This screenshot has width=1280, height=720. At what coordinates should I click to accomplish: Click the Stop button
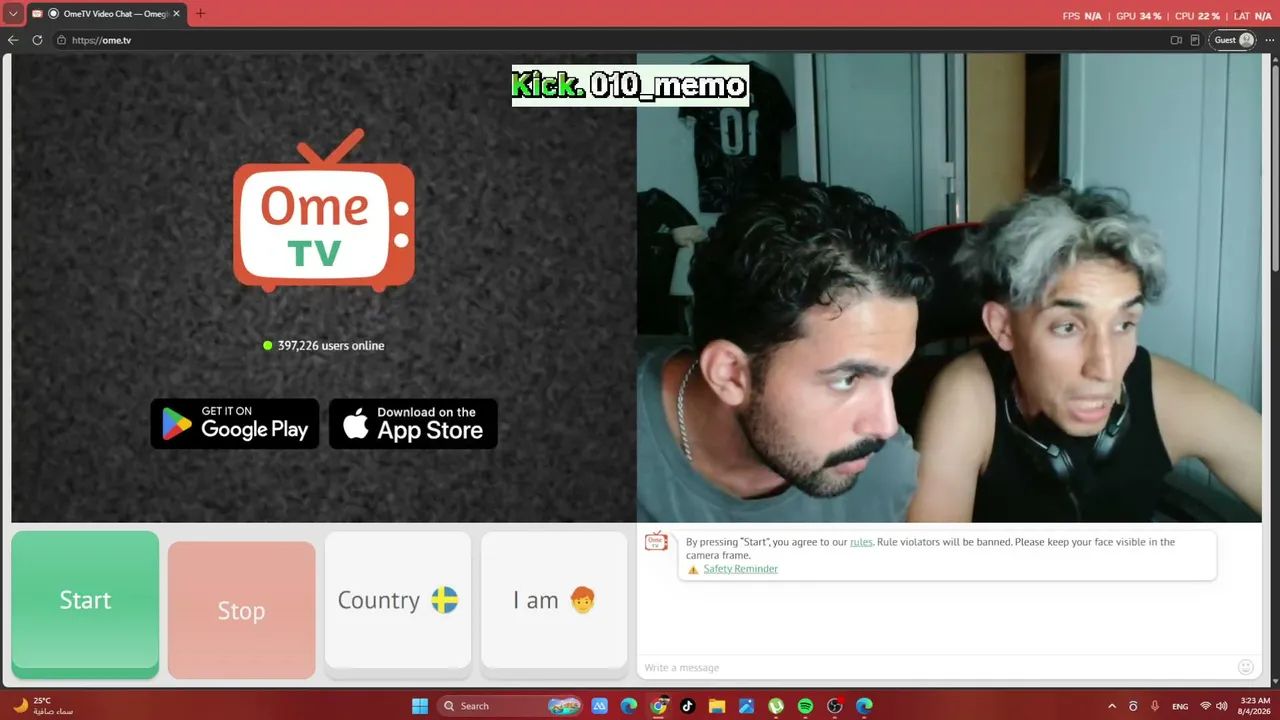coord(241,610)
